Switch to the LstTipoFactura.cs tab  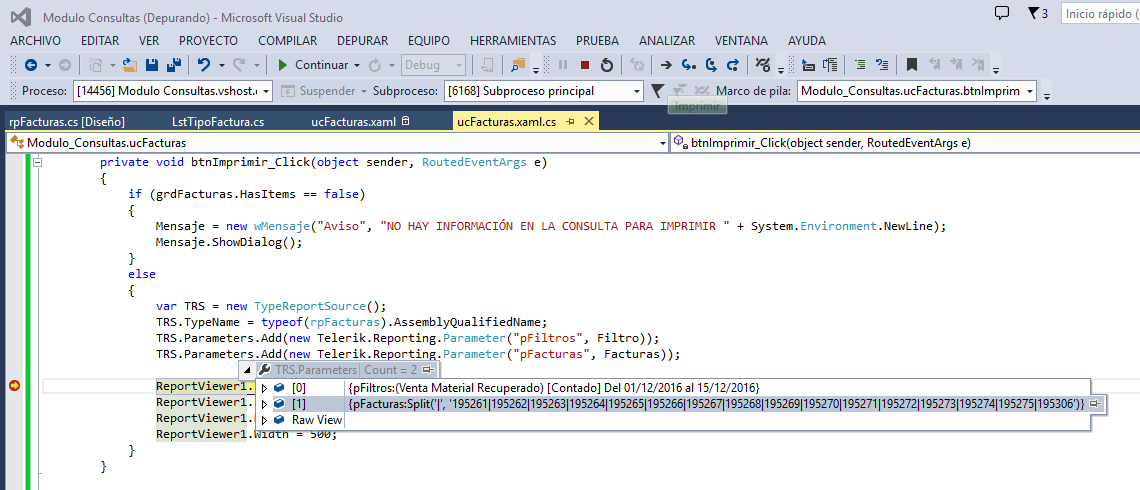pyautogui.click(x=218, y=122)
